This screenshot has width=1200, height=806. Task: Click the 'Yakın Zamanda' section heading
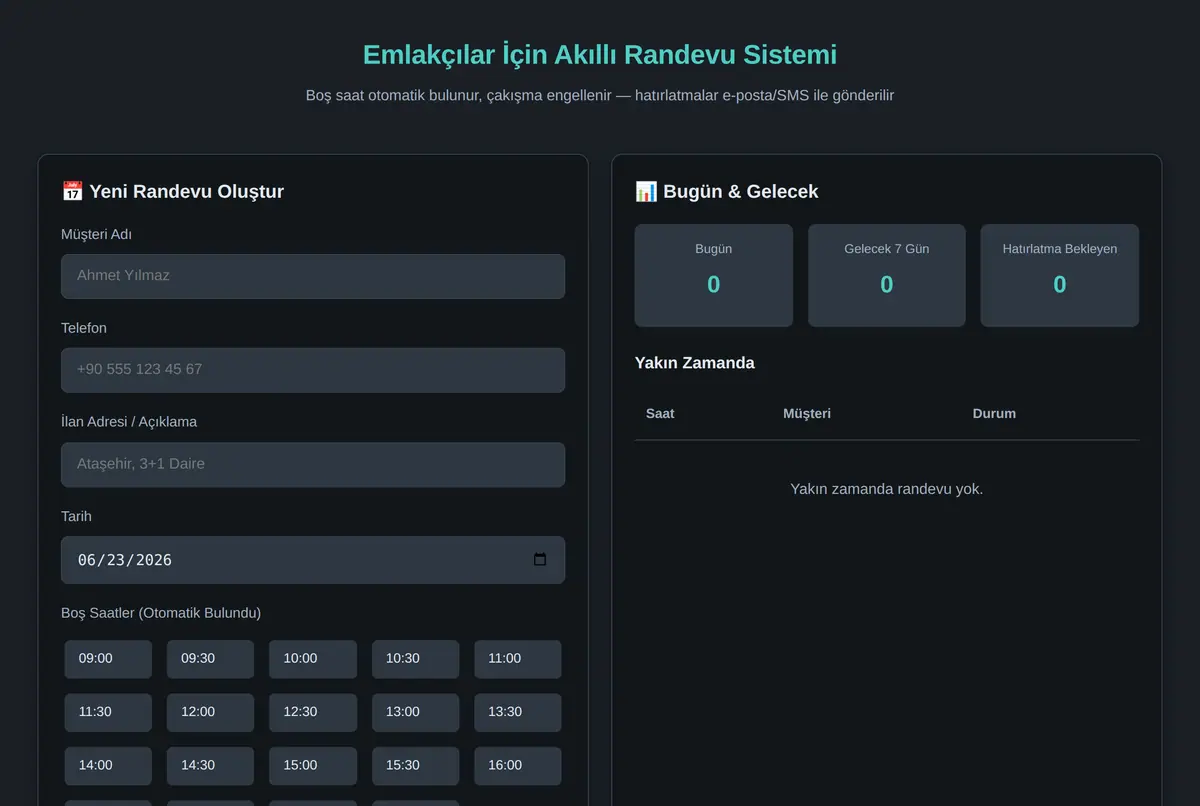click(x=695, y=363)
